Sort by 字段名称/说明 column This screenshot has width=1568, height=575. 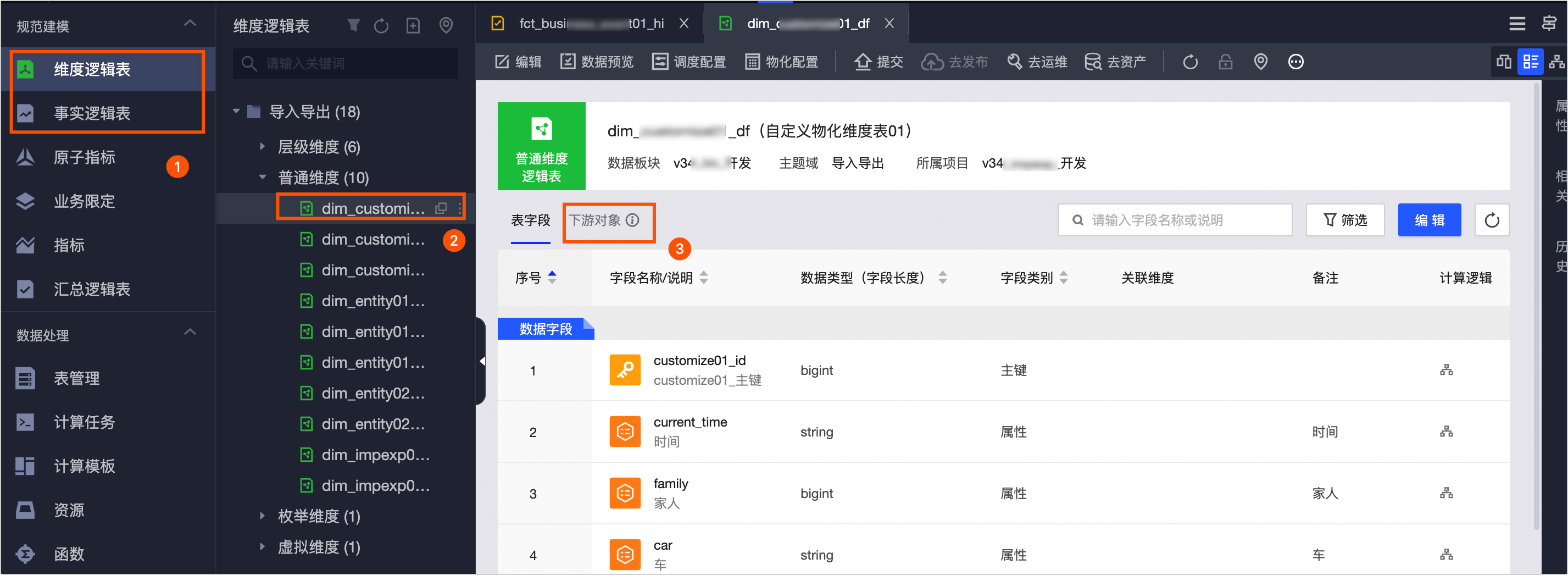point(704,278)
